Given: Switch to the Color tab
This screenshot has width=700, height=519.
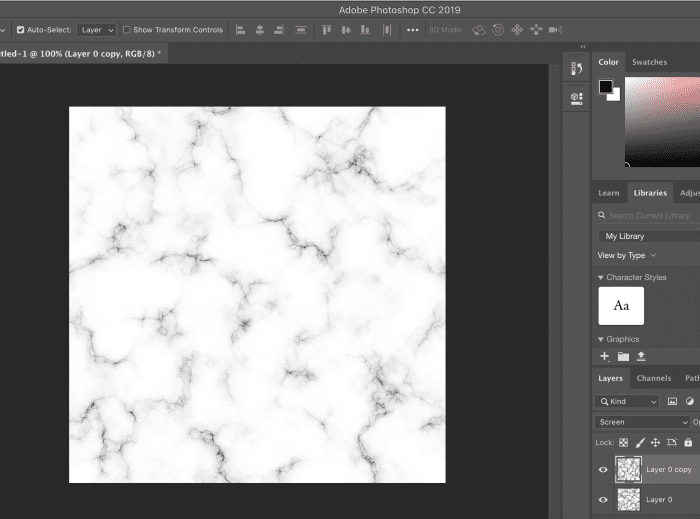Looking at the screenshot, I should (x=608, y=62).
